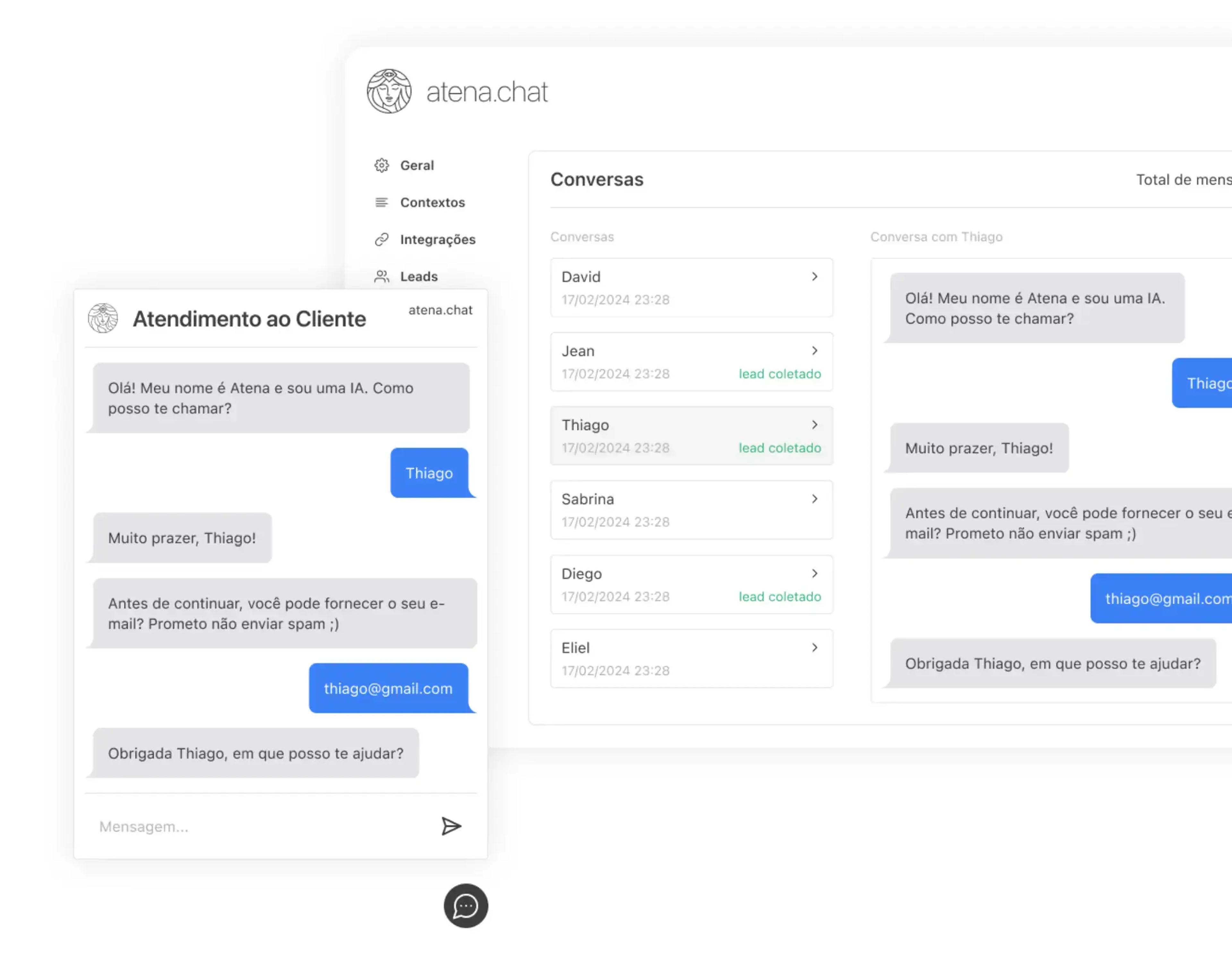Click the small Conversas list label
Screen dimensions: 1232x959
click(582, 237)
